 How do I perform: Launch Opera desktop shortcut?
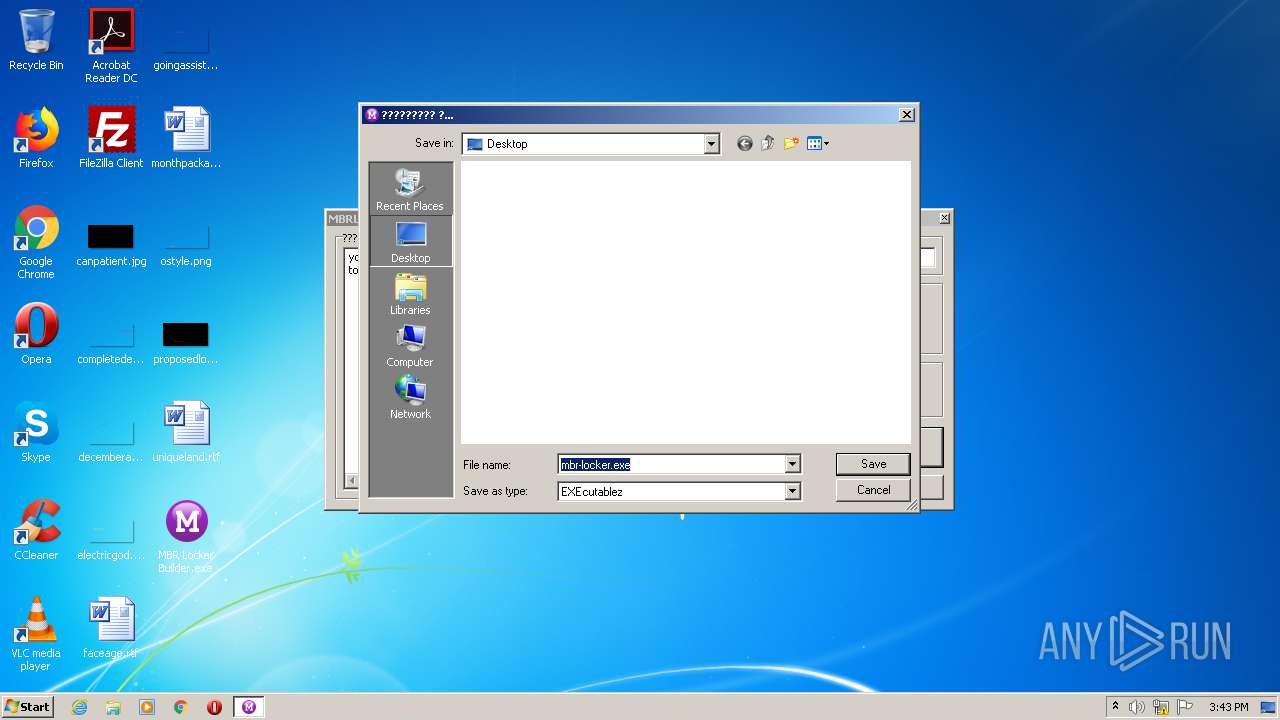36,334
